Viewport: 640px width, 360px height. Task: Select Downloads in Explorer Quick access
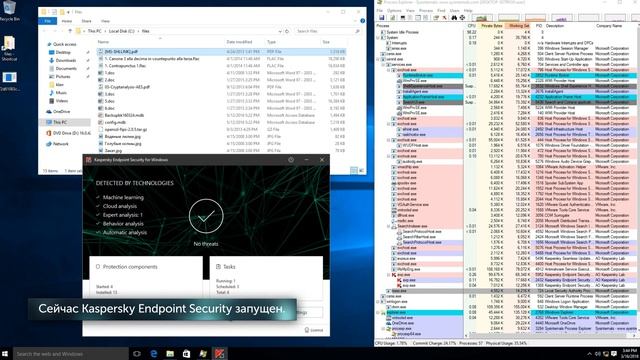pos(66,60)
